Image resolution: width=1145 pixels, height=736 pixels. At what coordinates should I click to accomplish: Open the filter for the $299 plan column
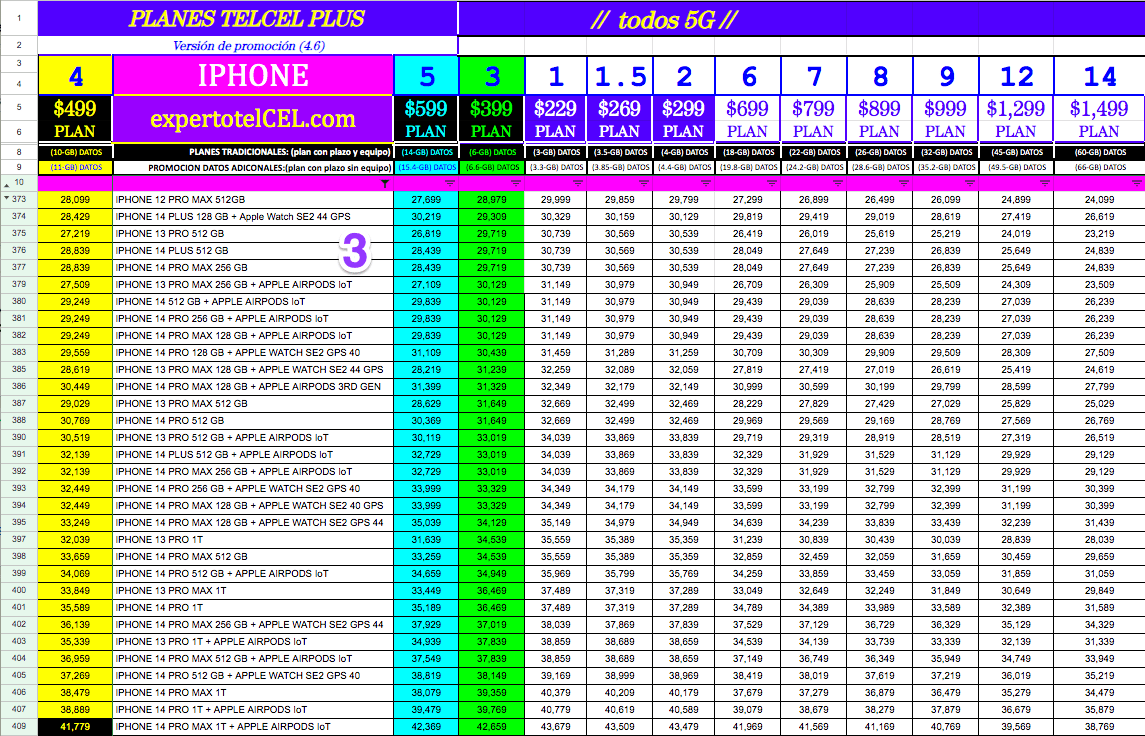pyautogui.click(x=706, y=184)
